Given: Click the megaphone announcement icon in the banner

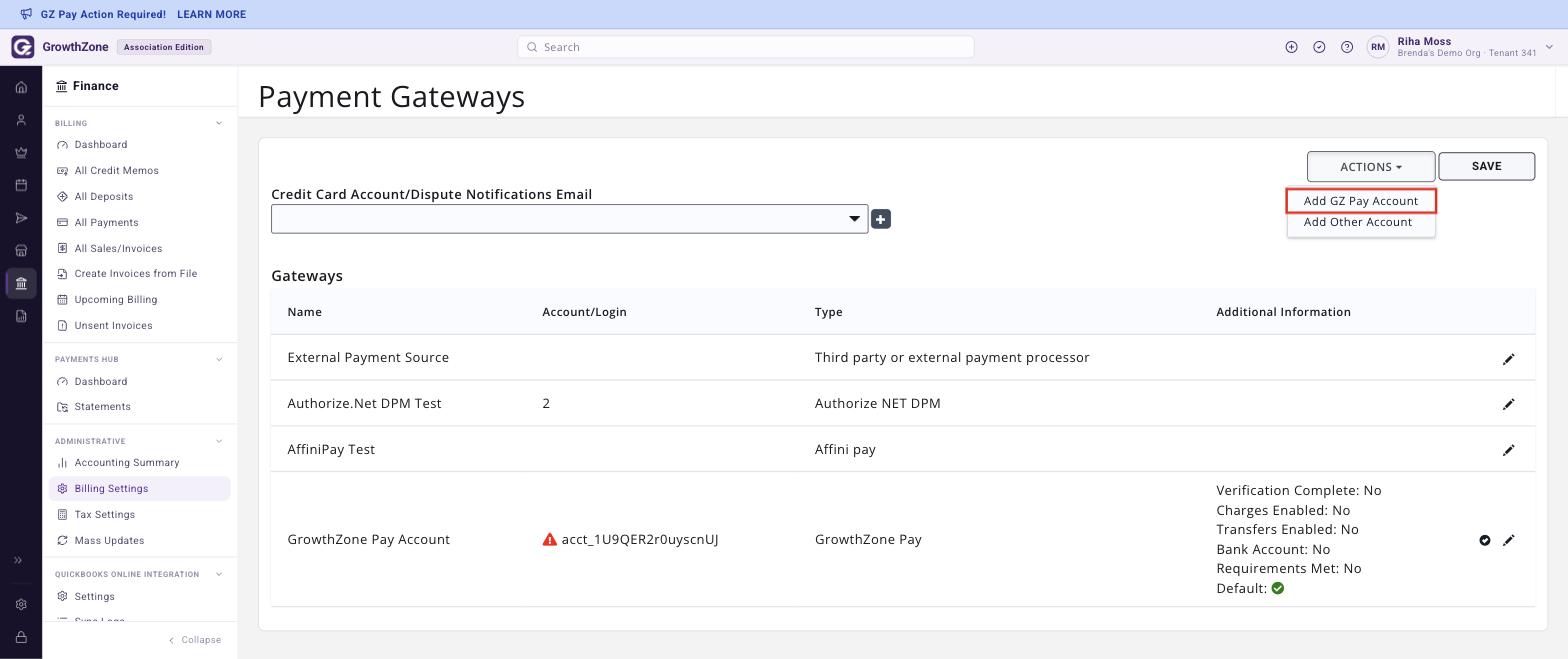Looking at the screenshot, I should pos(27,14).
